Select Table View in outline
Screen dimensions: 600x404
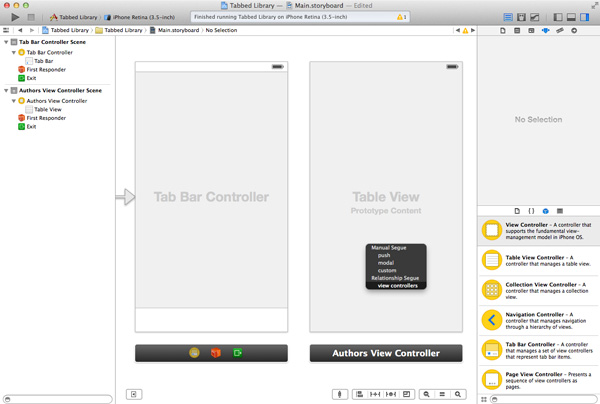tap(44, 109)
